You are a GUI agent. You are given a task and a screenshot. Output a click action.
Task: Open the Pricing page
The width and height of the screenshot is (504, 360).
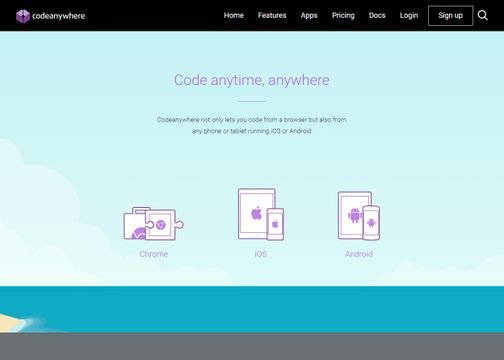343,16
